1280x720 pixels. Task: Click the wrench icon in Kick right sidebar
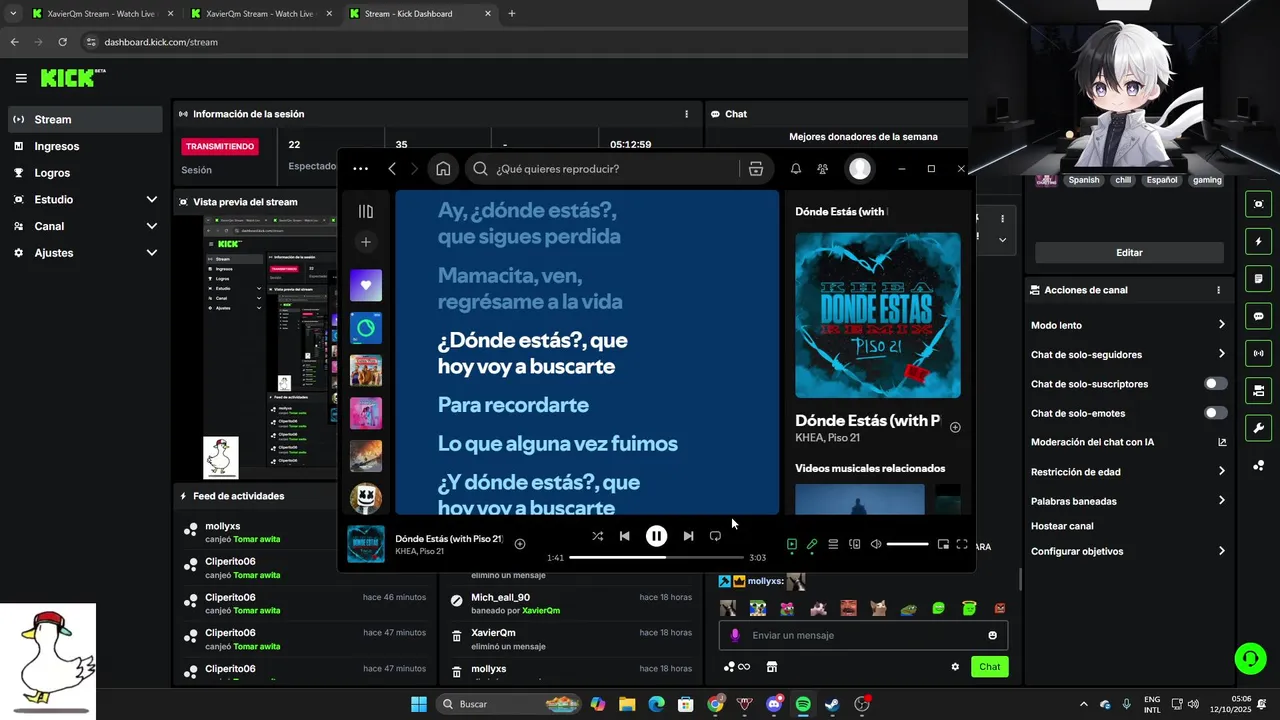pos(1258,428)
